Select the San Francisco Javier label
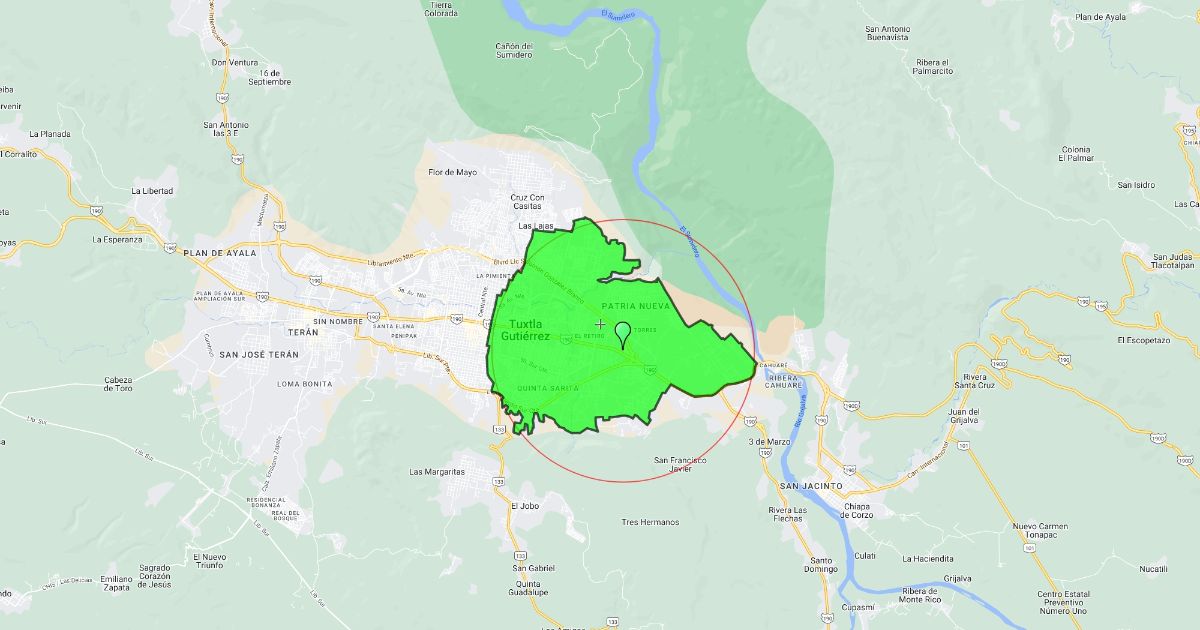The height and width of the screenshot is (630, 1200). pos(680,464)
